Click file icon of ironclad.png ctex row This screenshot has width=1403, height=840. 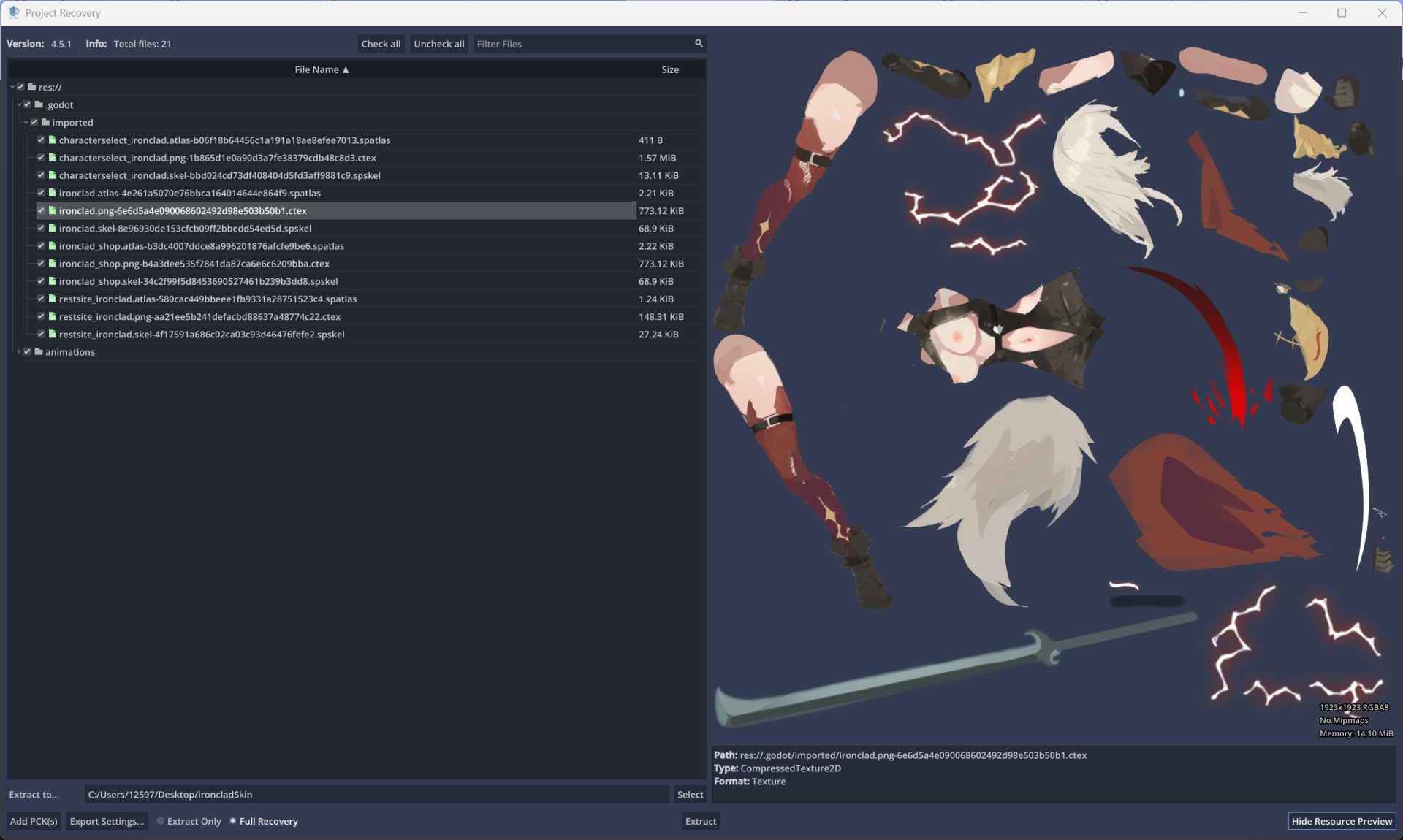pos(53,210)
